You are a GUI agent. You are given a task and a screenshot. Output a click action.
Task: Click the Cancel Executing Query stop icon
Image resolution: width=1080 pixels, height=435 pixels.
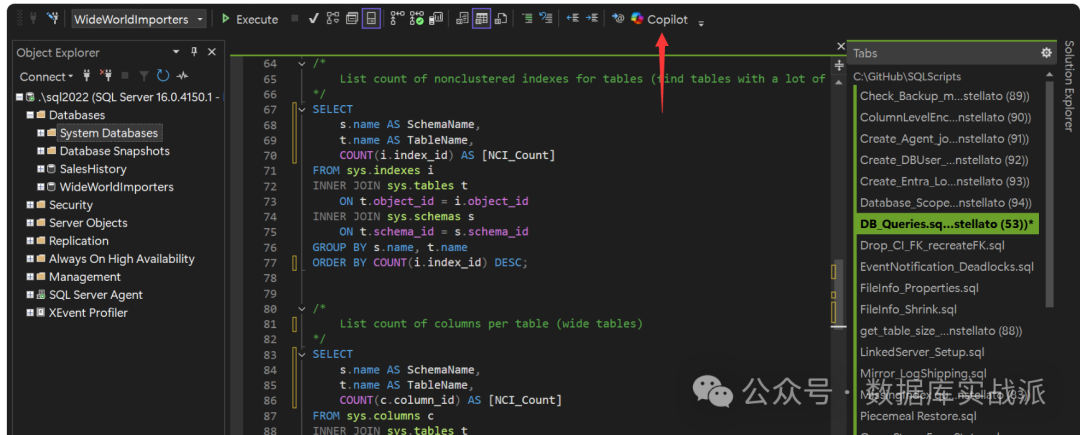[x=295, y=19]
